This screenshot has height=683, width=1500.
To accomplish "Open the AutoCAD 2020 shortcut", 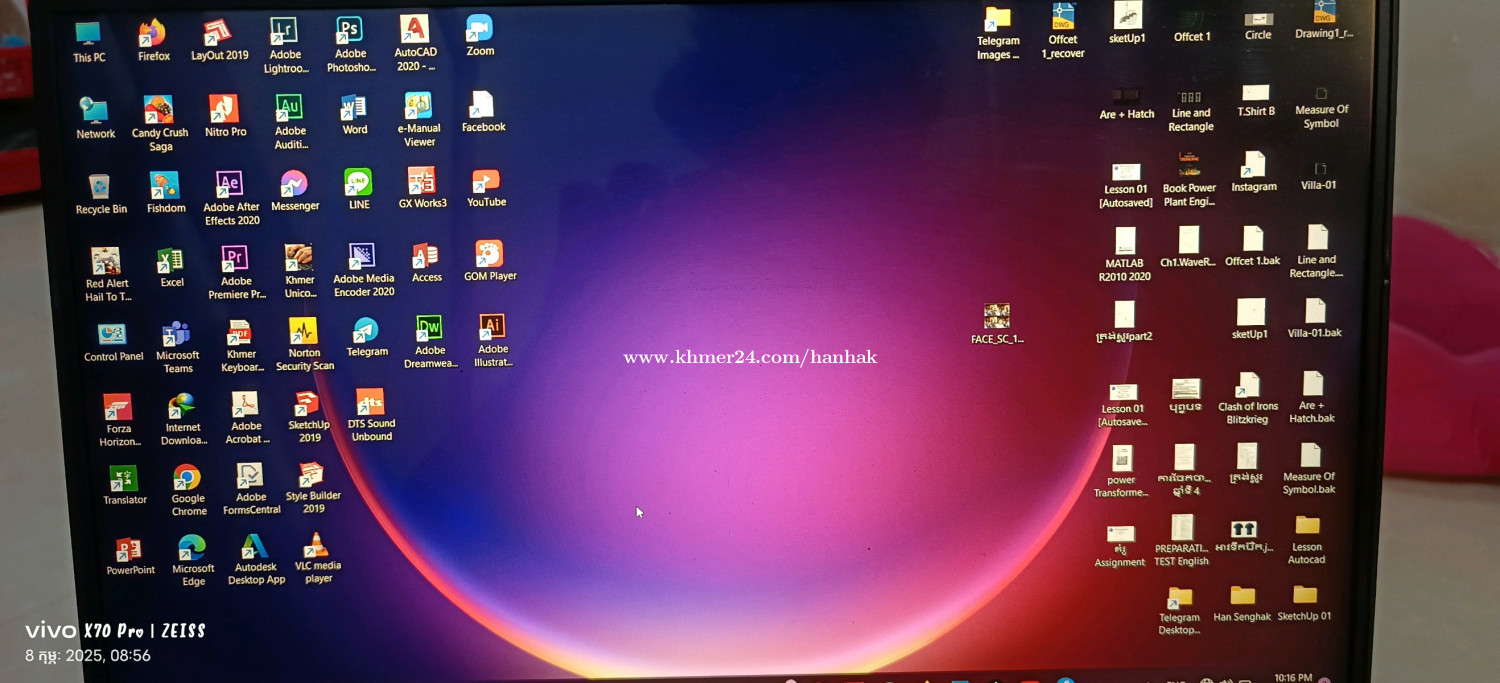I will (415, 43).
